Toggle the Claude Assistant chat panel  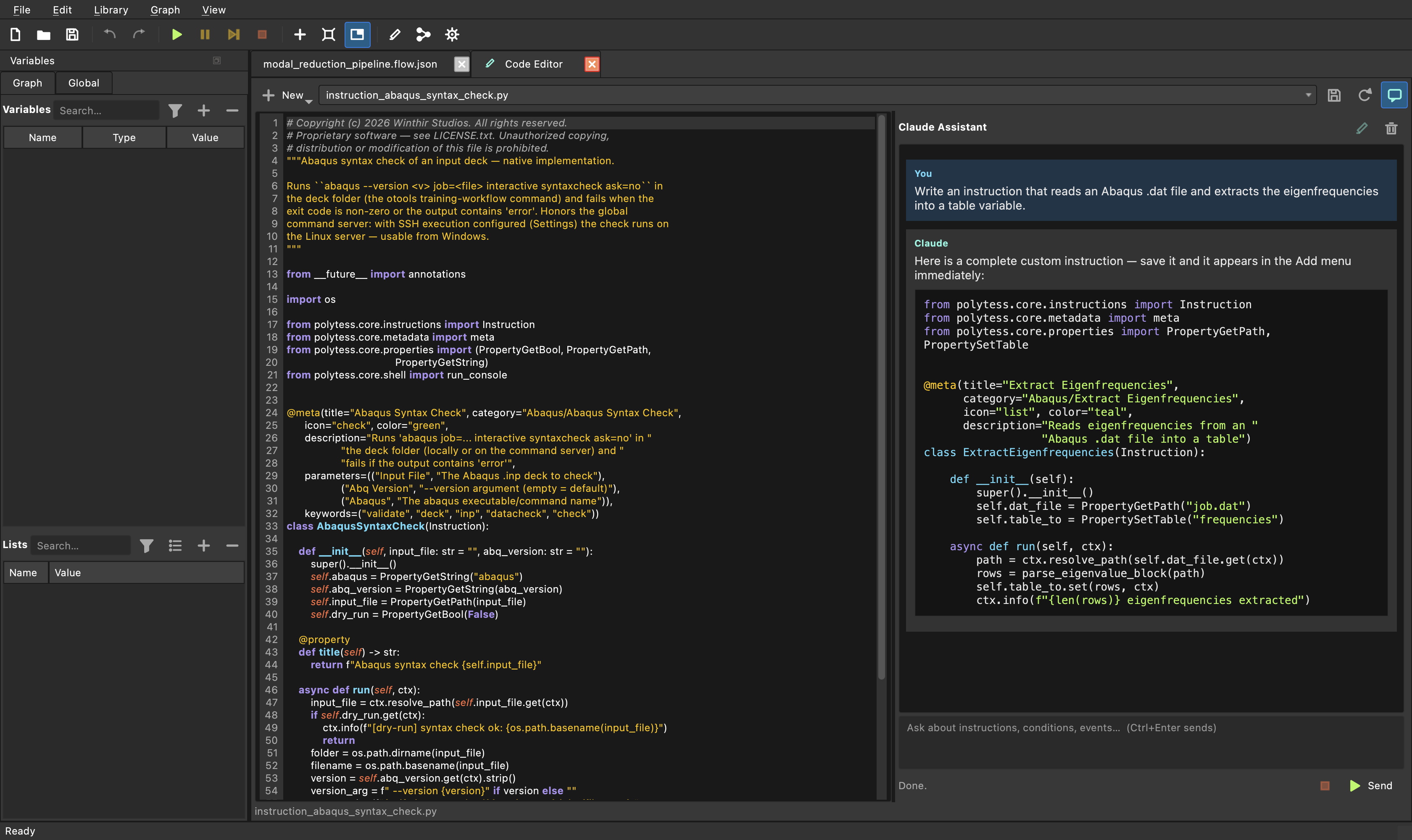[x=1394, y=95]
